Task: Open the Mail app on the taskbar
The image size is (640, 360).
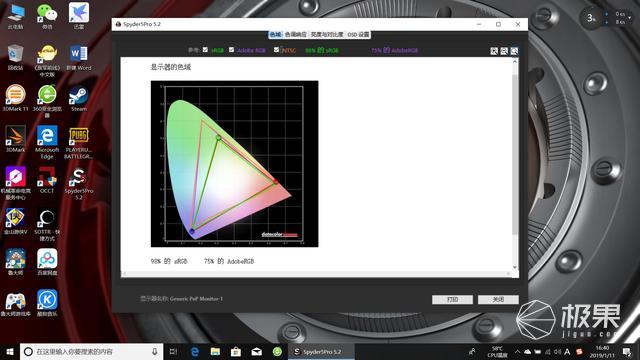Action: pyautogui.click(x=256, y=351)
